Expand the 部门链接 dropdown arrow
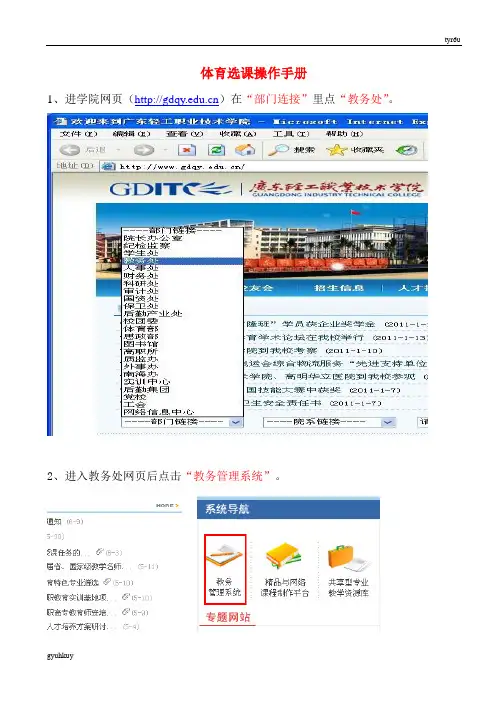Image resolution: width=496 pixels, height=702 pixels. click(236, 422)
